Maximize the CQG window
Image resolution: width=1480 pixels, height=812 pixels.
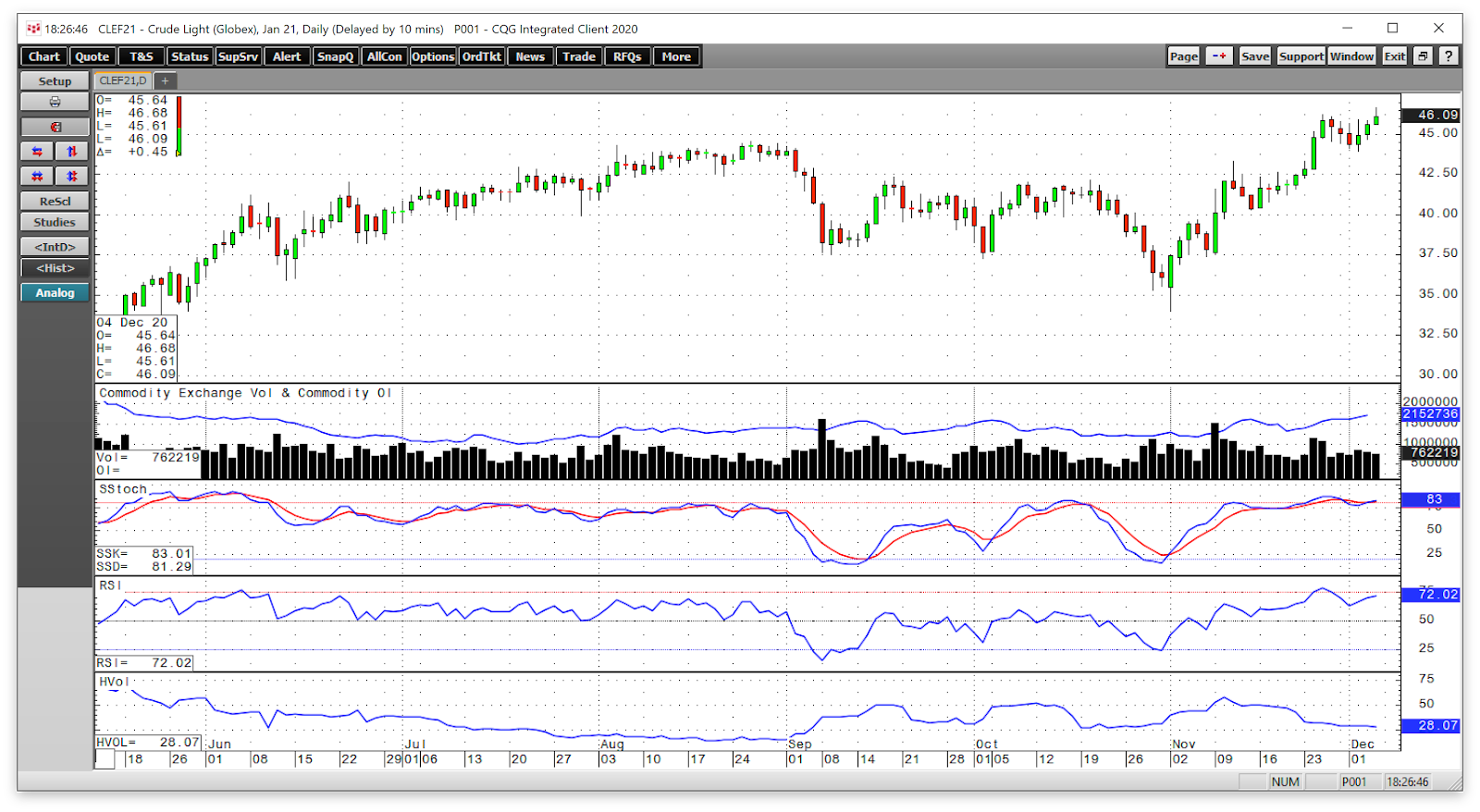pyautogui.click(x=1392, y=29)
